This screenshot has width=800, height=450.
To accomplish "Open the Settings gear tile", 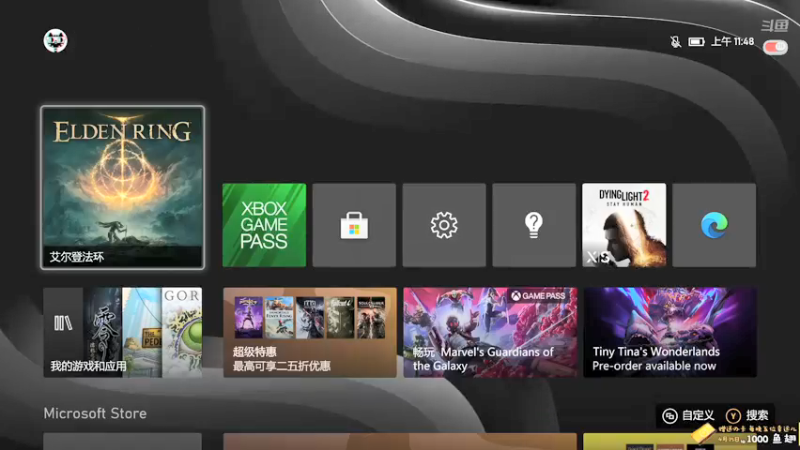I will point(444,225).
